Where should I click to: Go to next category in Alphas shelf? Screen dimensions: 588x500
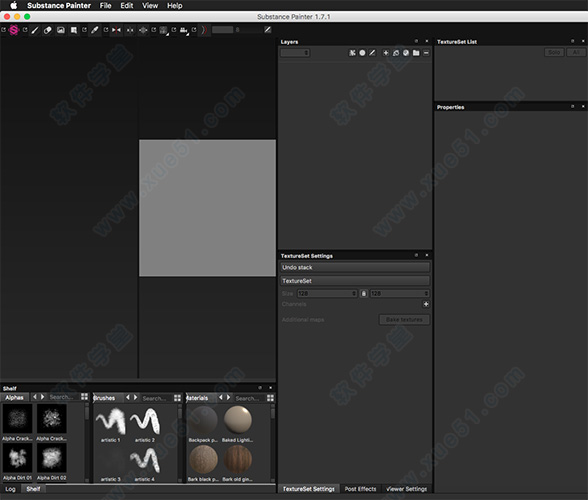pyautogui.click(x=42, y=397)
